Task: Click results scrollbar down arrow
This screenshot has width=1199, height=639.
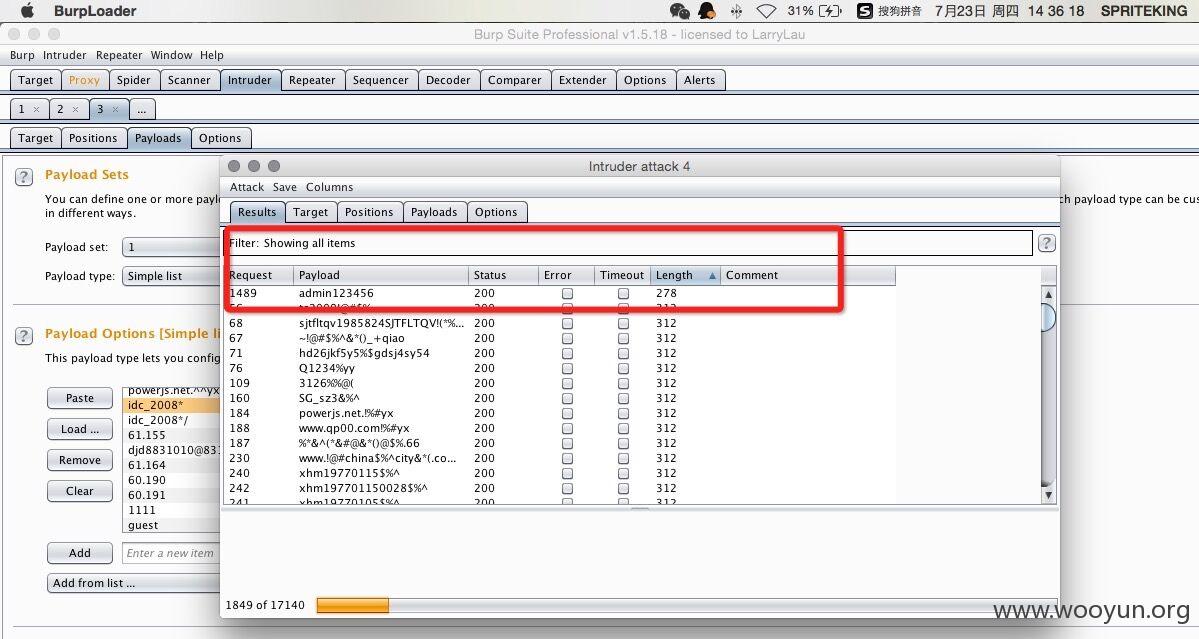Action: pyautogui.click(x=1048, y=495)
